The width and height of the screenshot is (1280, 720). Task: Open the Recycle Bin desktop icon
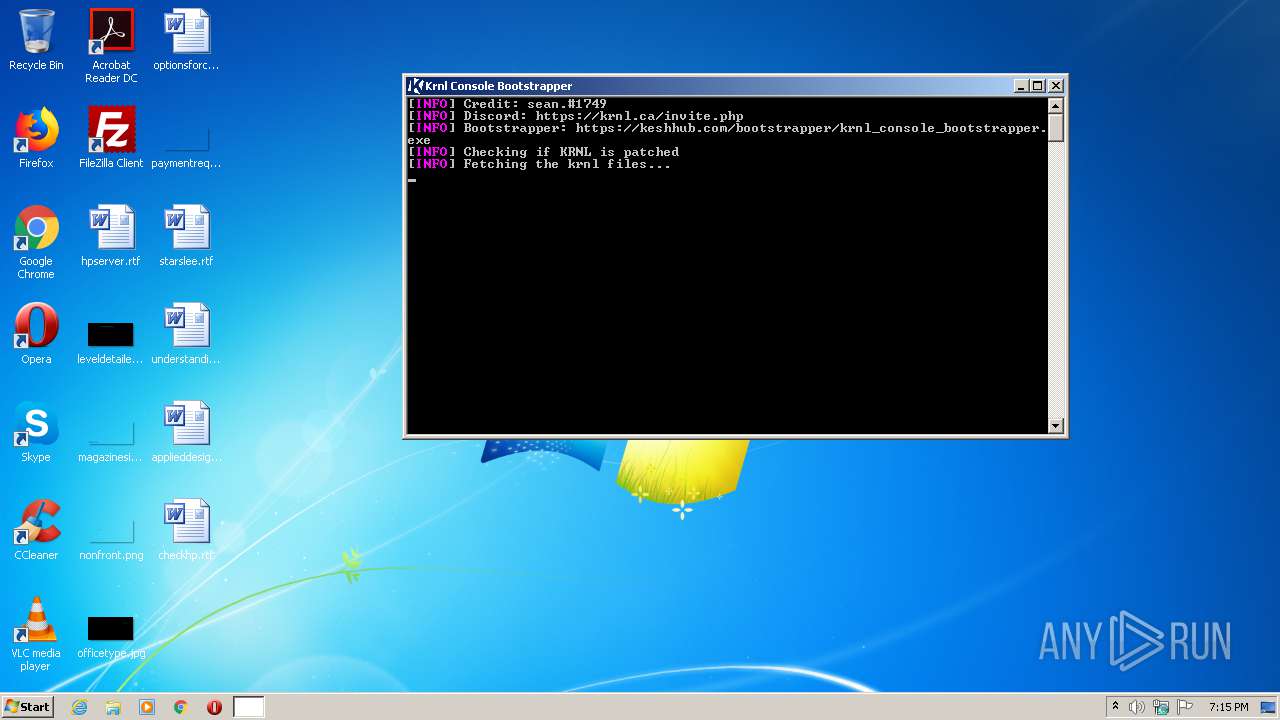click(36, 40)
